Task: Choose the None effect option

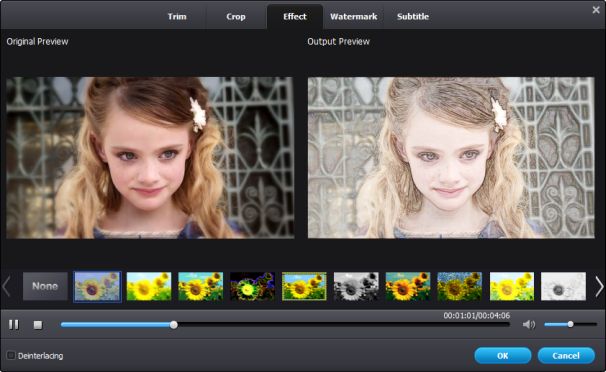Action: [x=45, y=286]
